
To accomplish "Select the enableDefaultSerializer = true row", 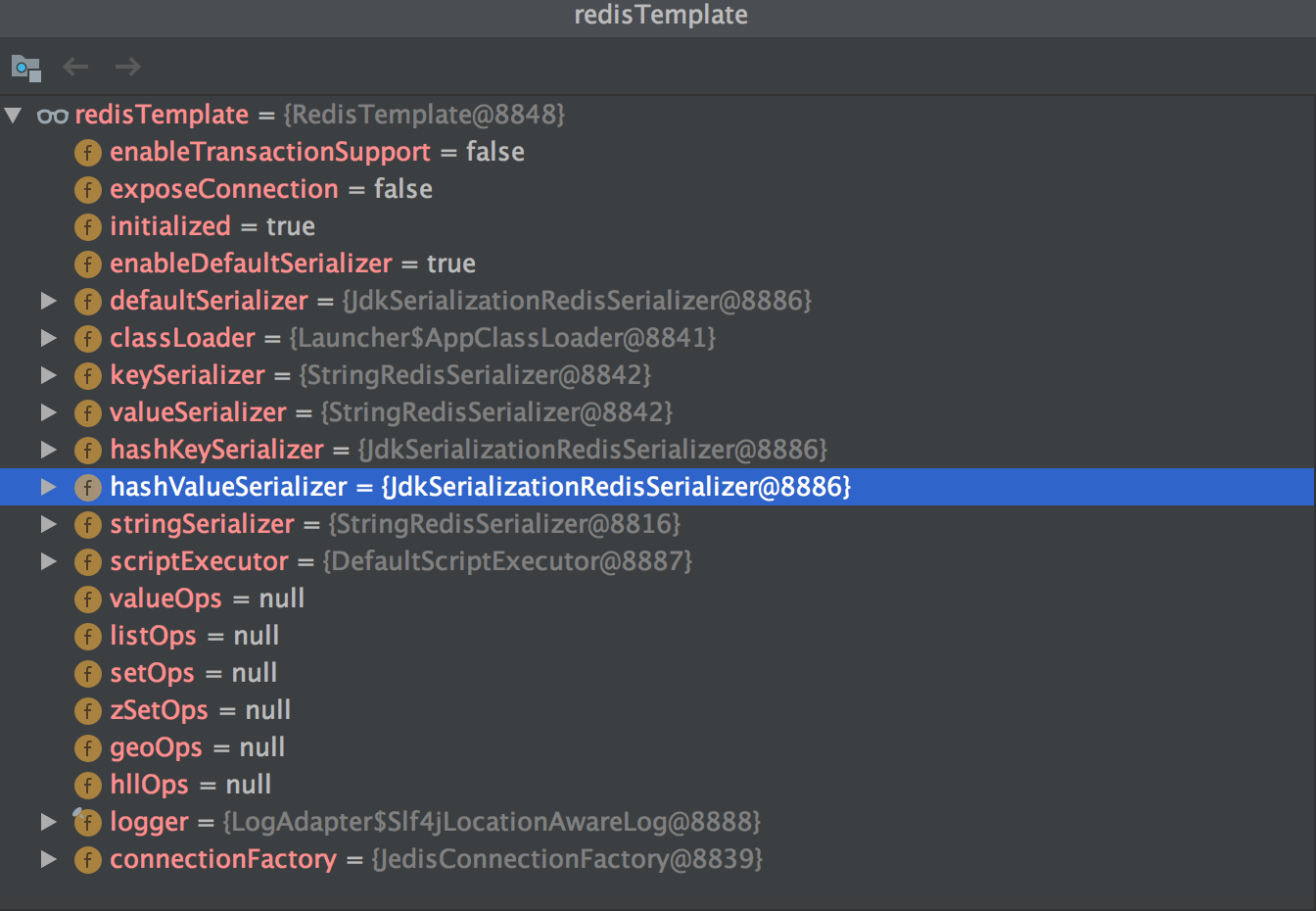I will pos(658,264).
